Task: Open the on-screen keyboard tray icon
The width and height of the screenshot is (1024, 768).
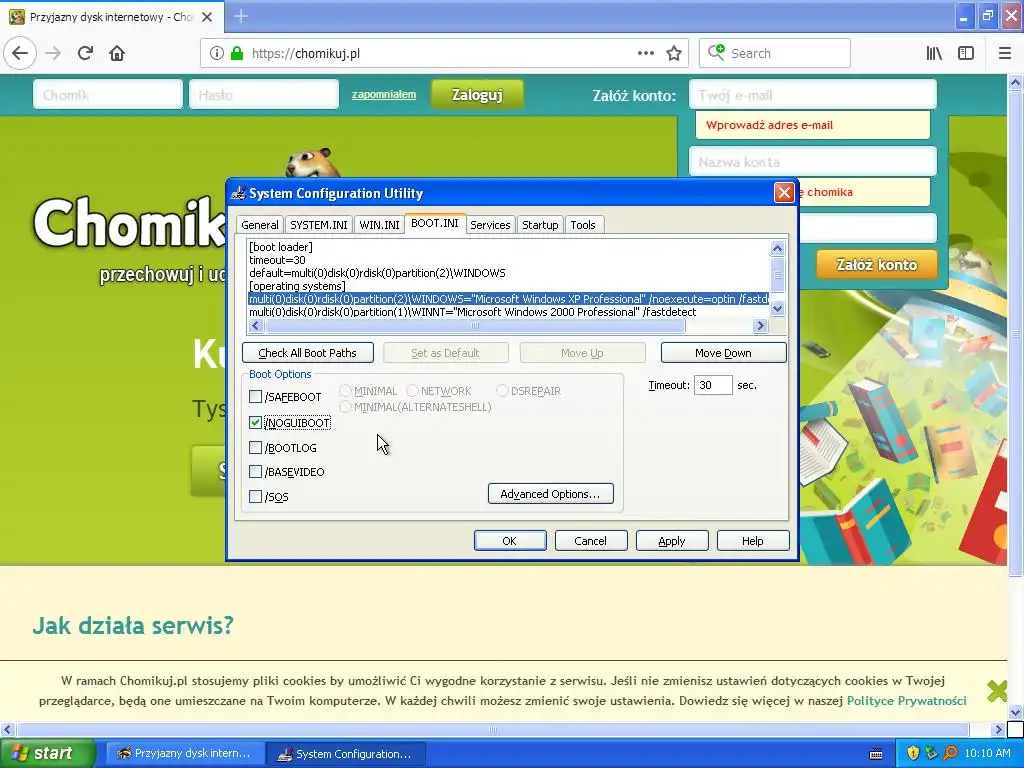Action: coord(876,754)
